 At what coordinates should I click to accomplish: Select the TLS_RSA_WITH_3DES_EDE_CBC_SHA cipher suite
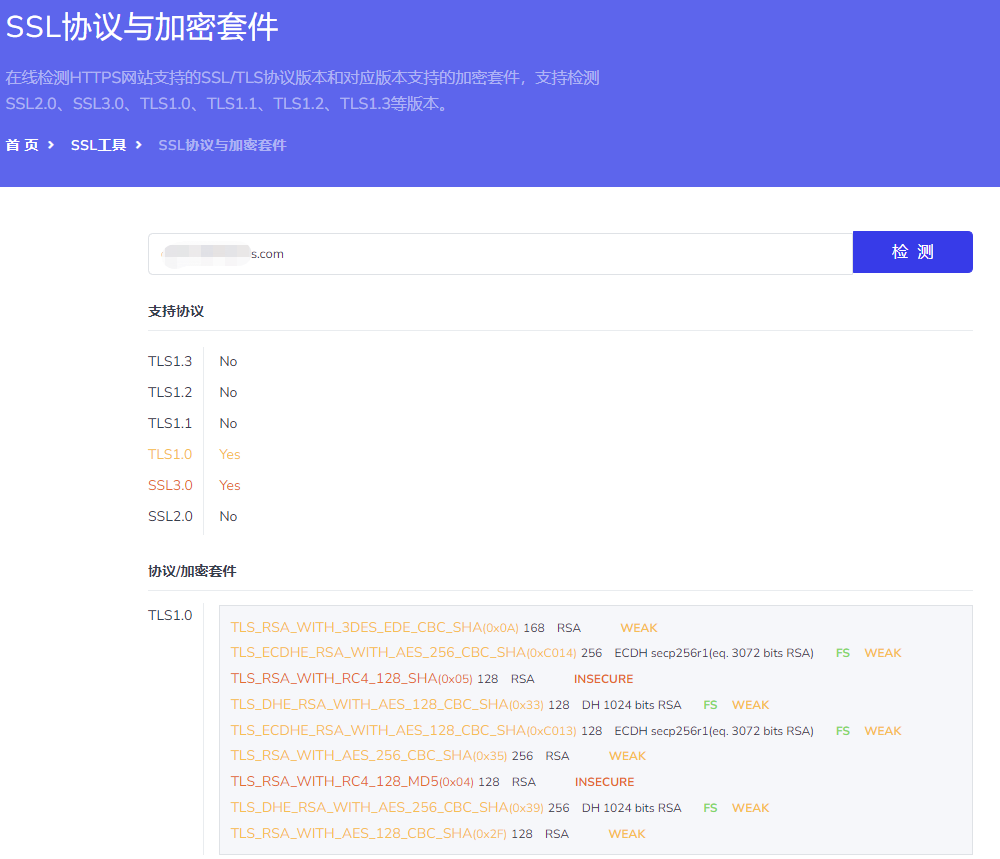click(x=356, y=628)
